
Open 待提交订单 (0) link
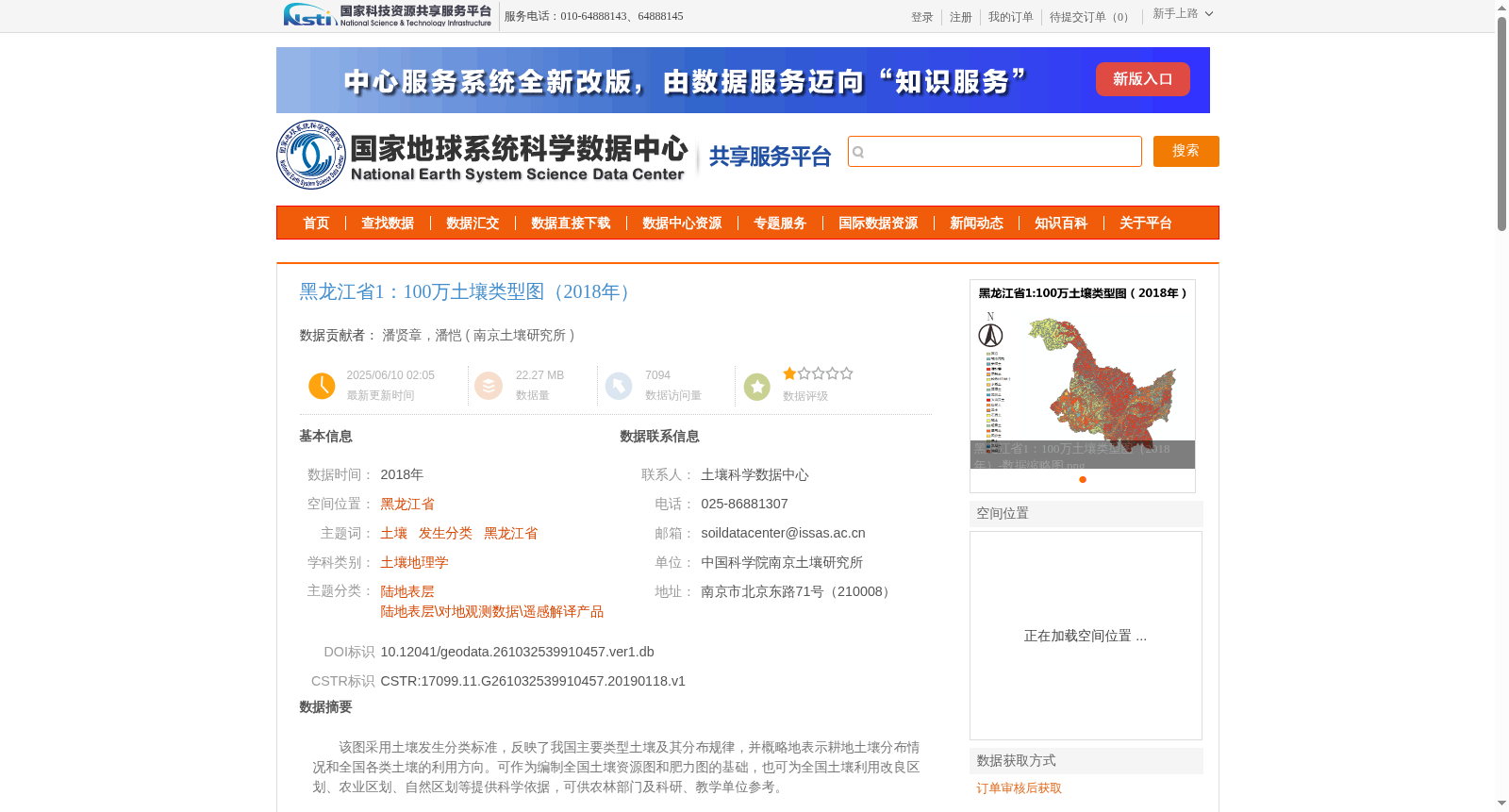(1091, 17)
